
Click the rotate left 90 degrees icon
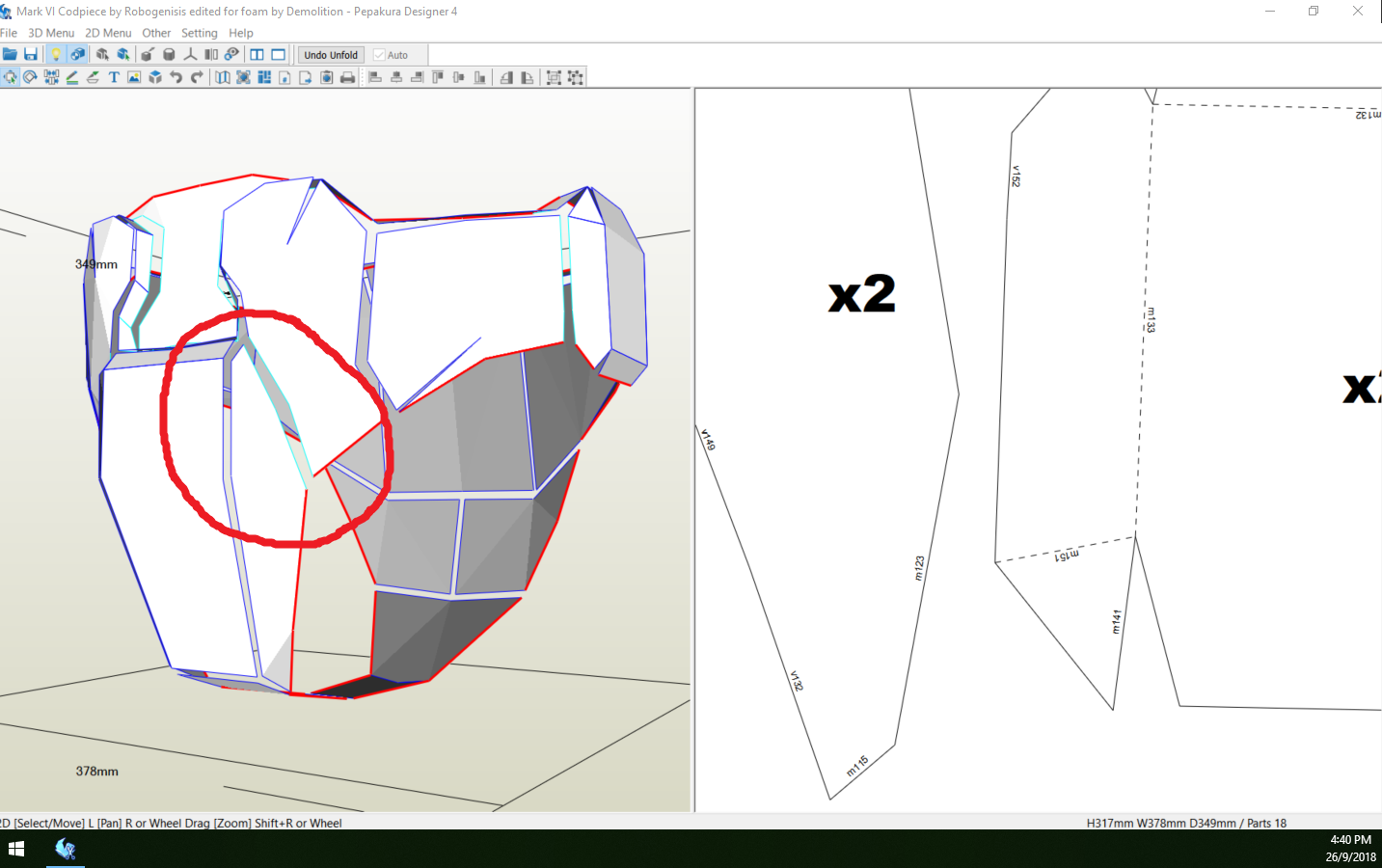point(506,77)
